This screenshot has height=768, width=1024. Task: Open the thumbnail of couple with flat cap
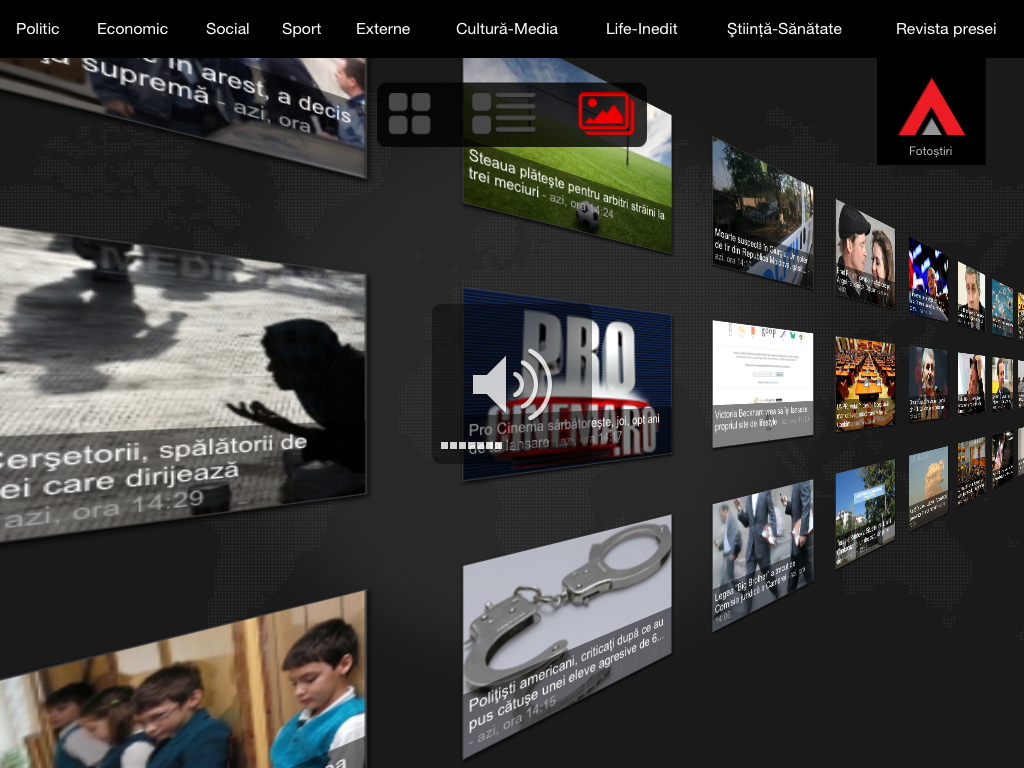pyautogui.click(x=865, y=254)
